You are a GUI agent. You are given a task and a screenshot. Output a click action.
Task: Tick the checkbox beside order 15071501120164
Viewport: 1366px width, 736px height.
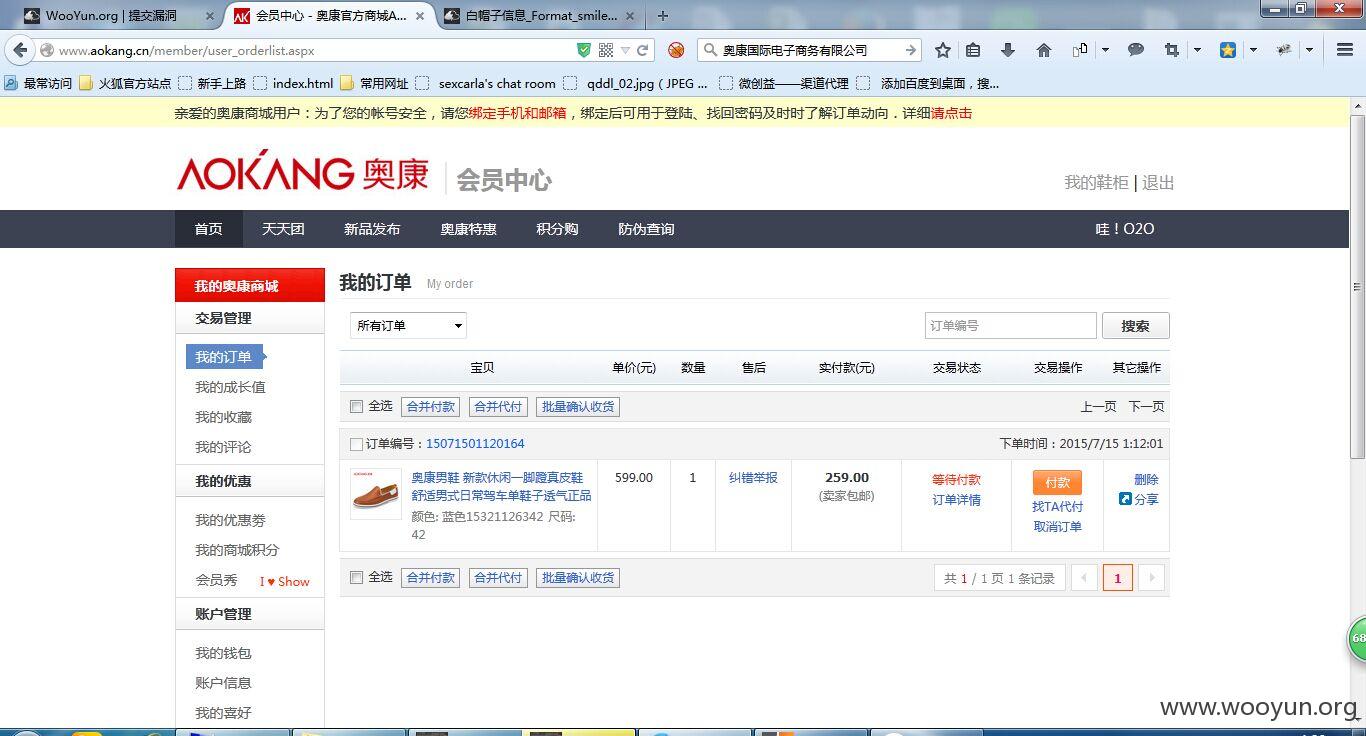[x=356, y=444]
